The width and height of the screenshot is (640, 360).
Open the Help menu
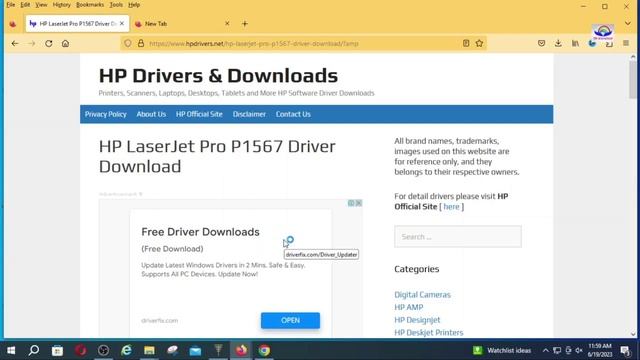tap(134, 5)
